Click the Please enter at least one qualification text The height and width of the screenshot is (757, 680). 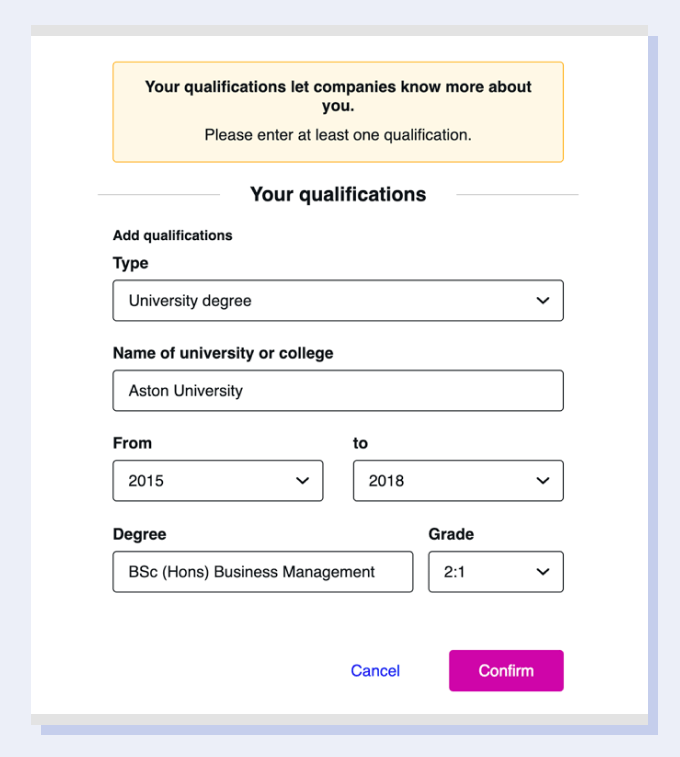pyautogui.click(x=338, y=135)
